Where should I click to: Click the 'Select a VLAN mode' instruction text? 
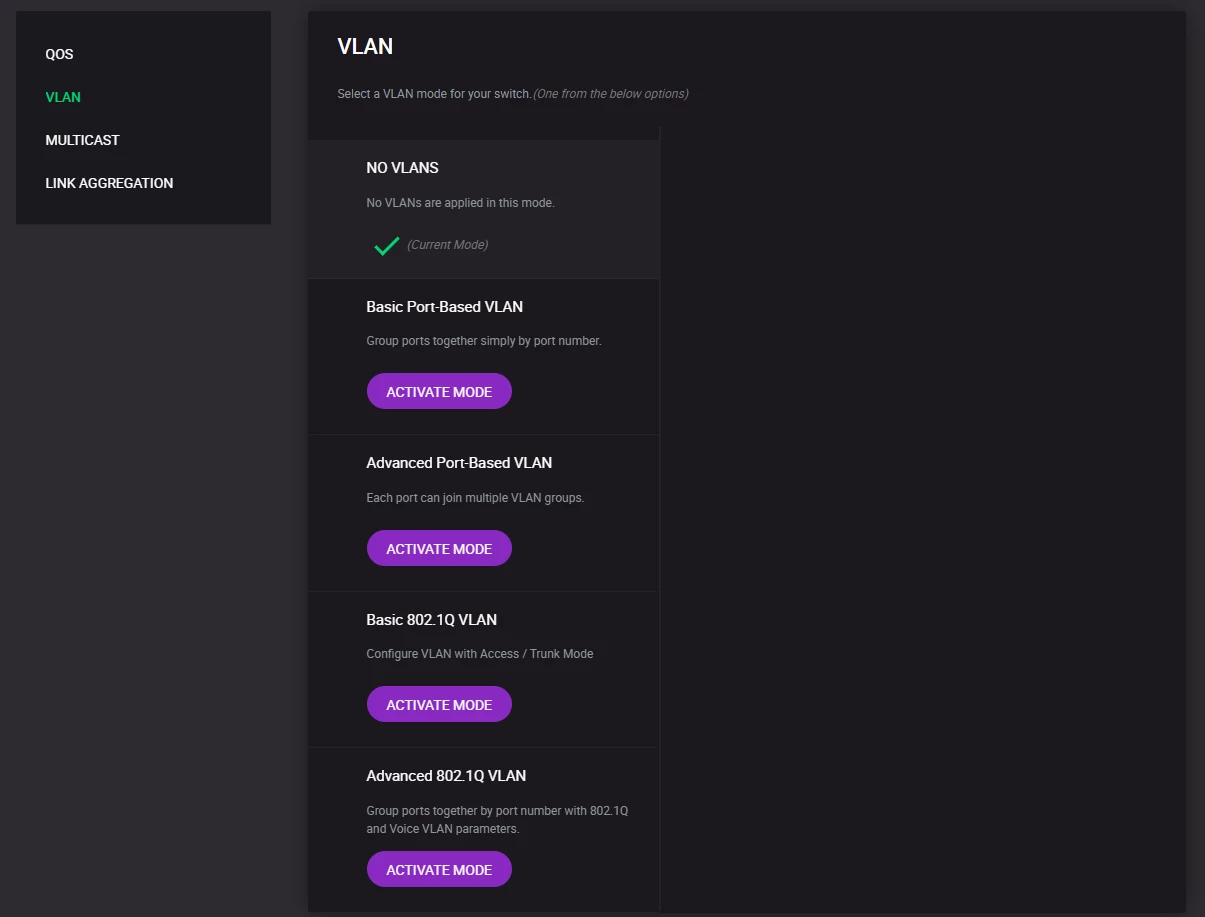(434, 94)
